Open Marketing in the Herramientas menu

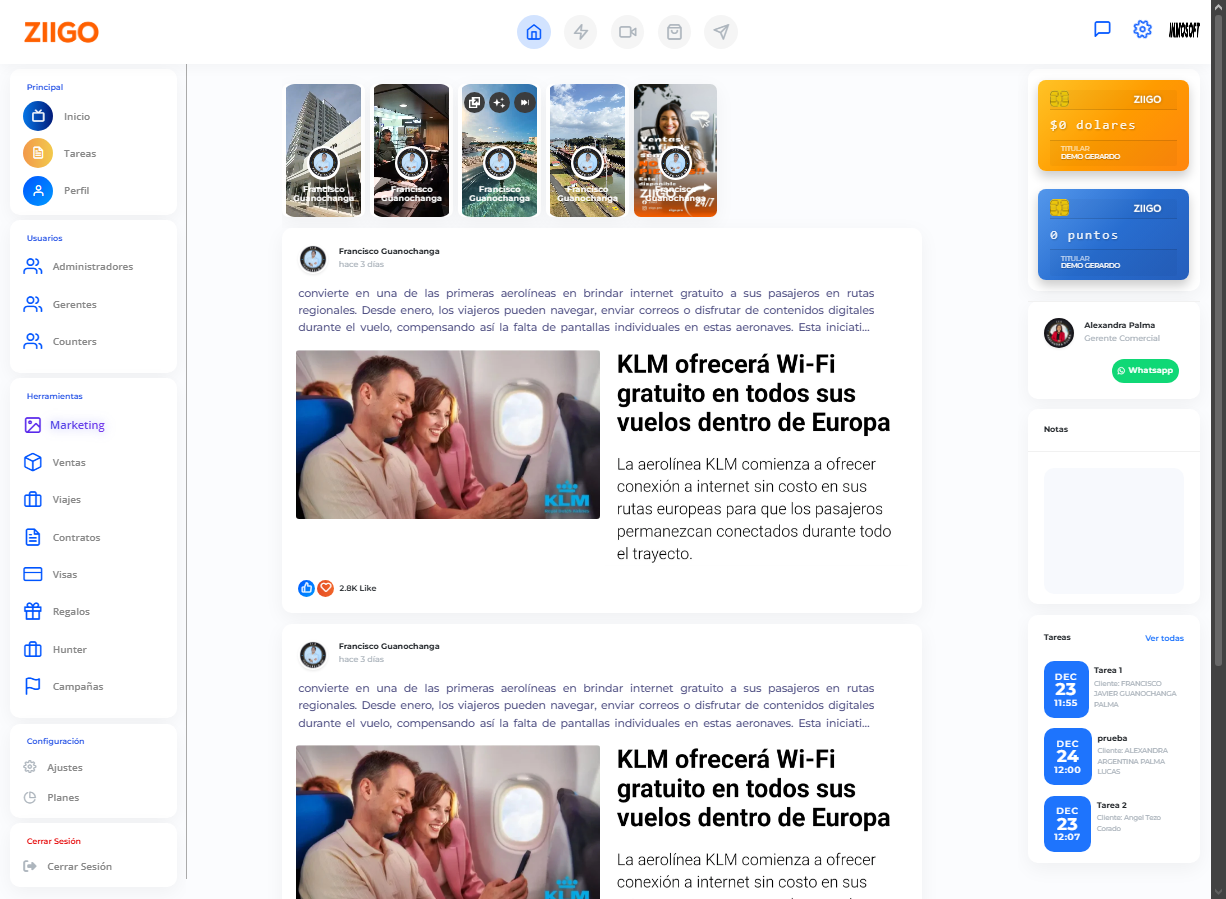(x=77, y=425)
